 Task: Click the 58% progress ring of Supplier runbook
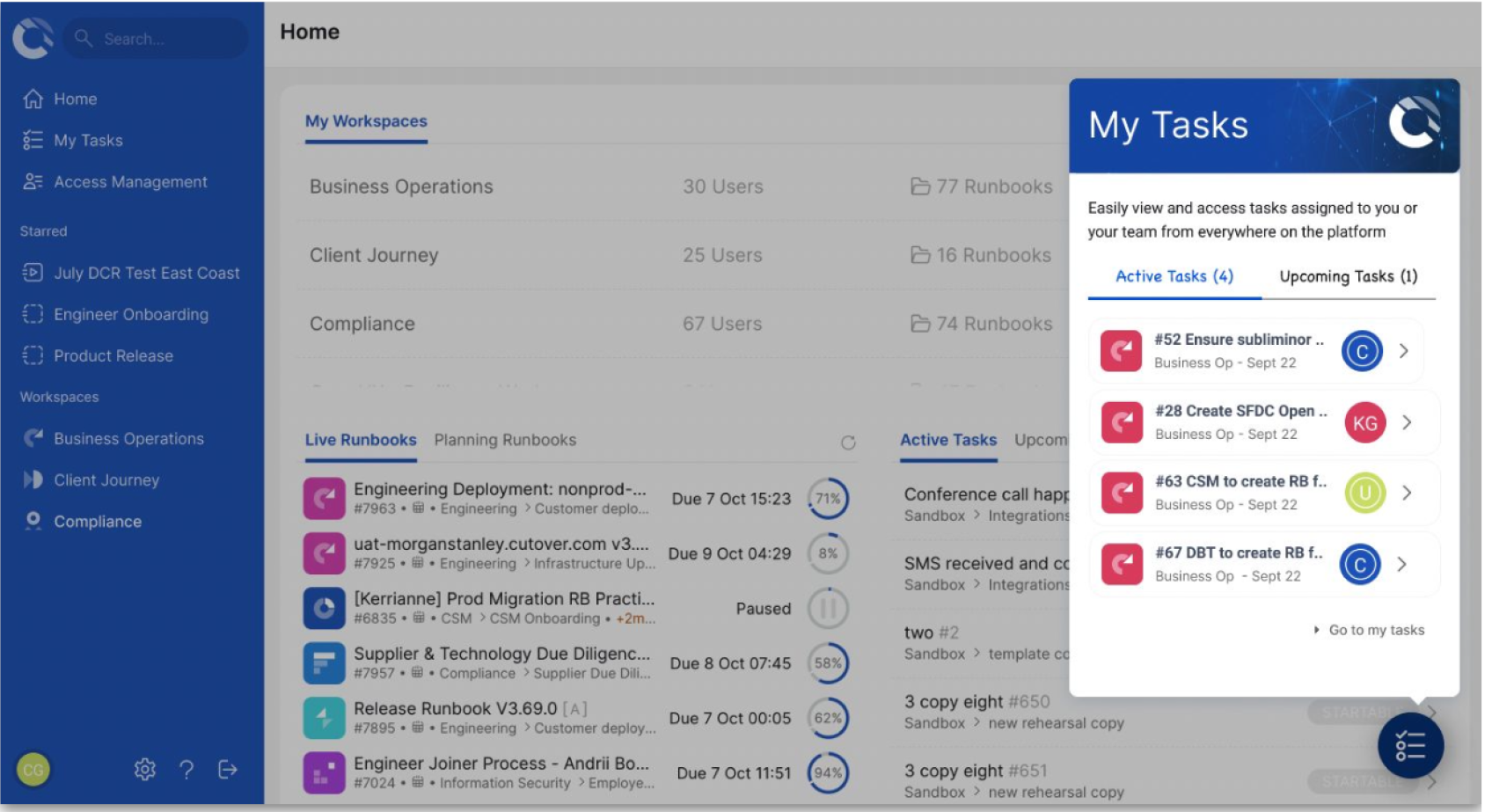point(828,662)
